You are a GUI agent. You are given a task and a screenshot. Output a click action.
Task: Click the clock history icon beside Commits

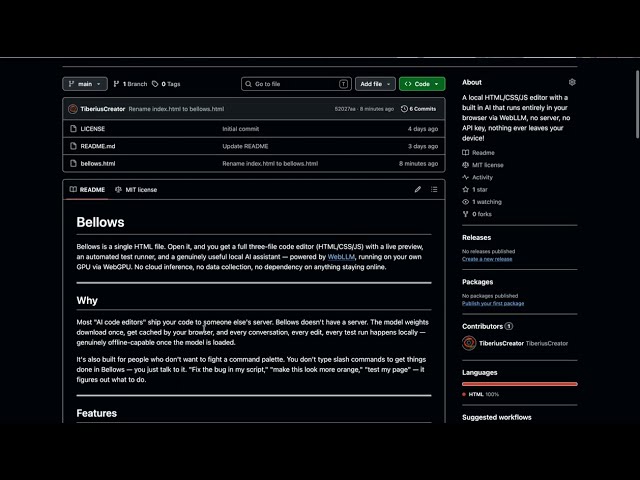pyautogui.click(x=404, y=109)
